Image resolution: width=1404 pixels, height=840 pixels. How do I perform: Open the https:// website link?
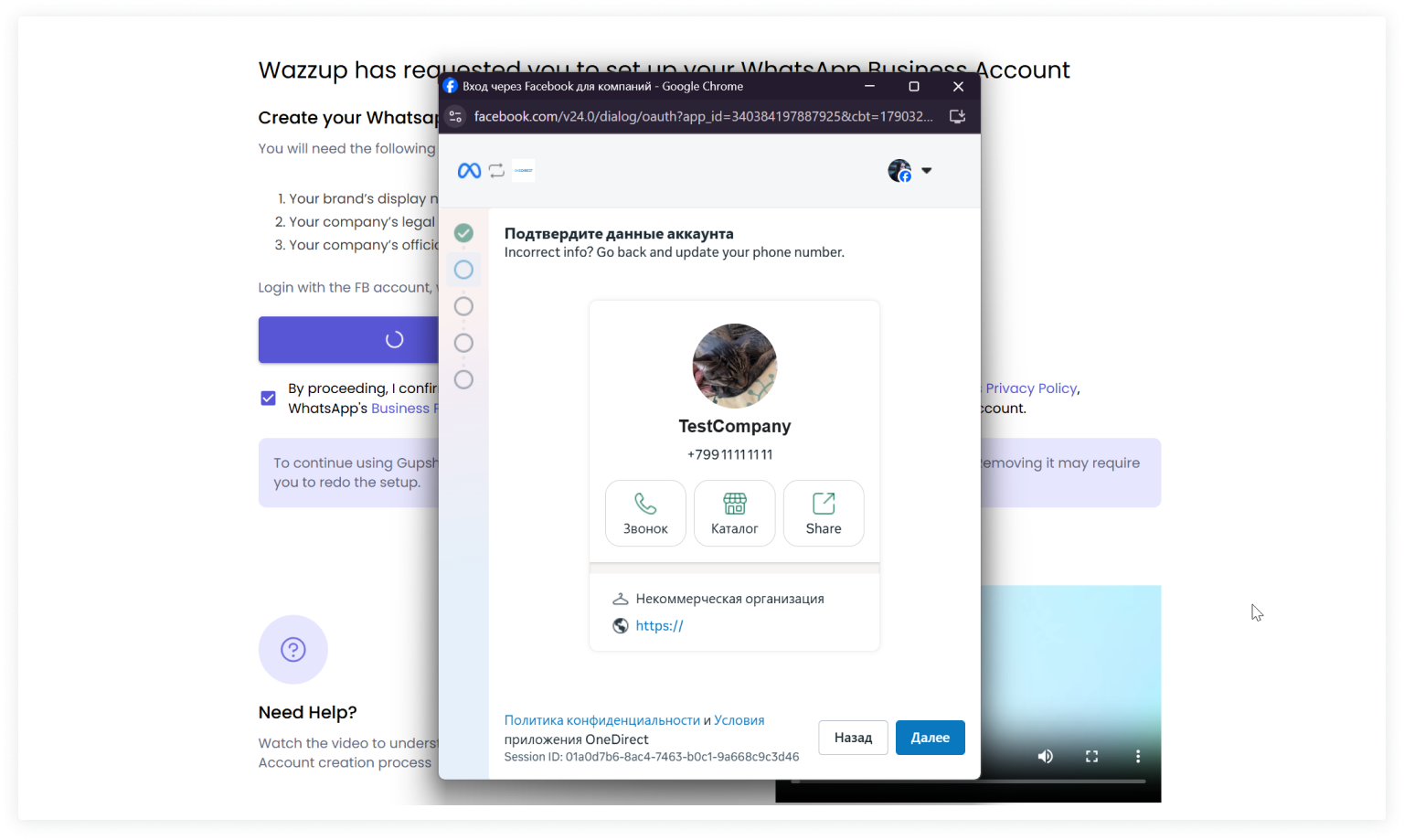pyautogui.click(x=660, y=626)
